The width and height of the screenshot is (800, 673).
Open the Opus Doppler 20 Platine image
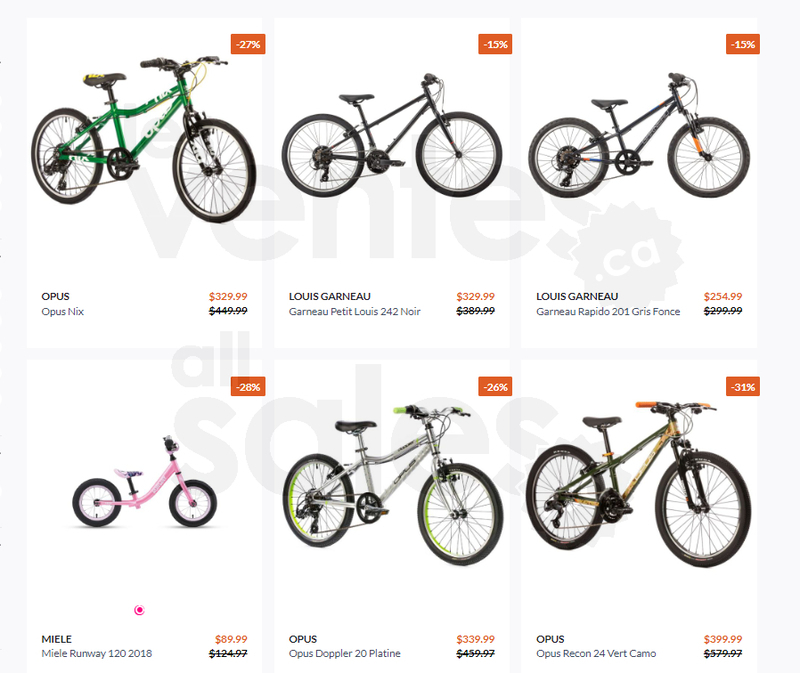click(393, 485)
